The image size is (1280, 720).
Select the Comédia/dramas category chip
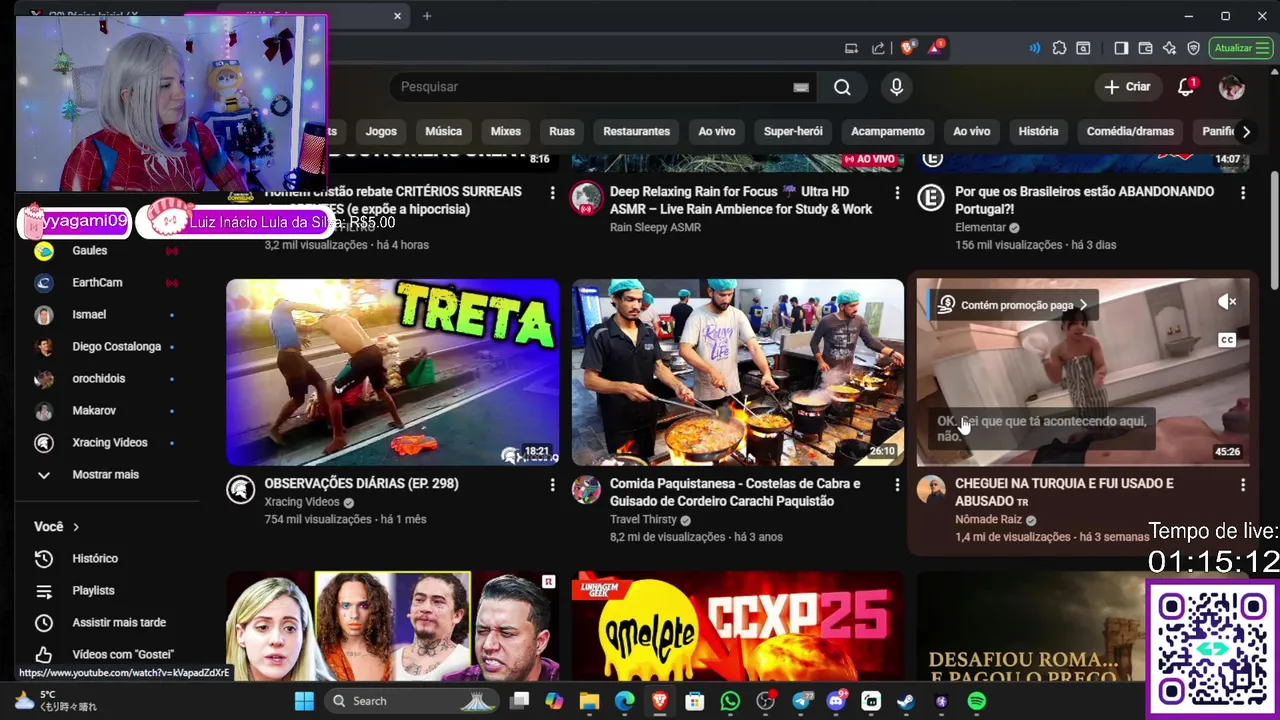(1130, 131)
